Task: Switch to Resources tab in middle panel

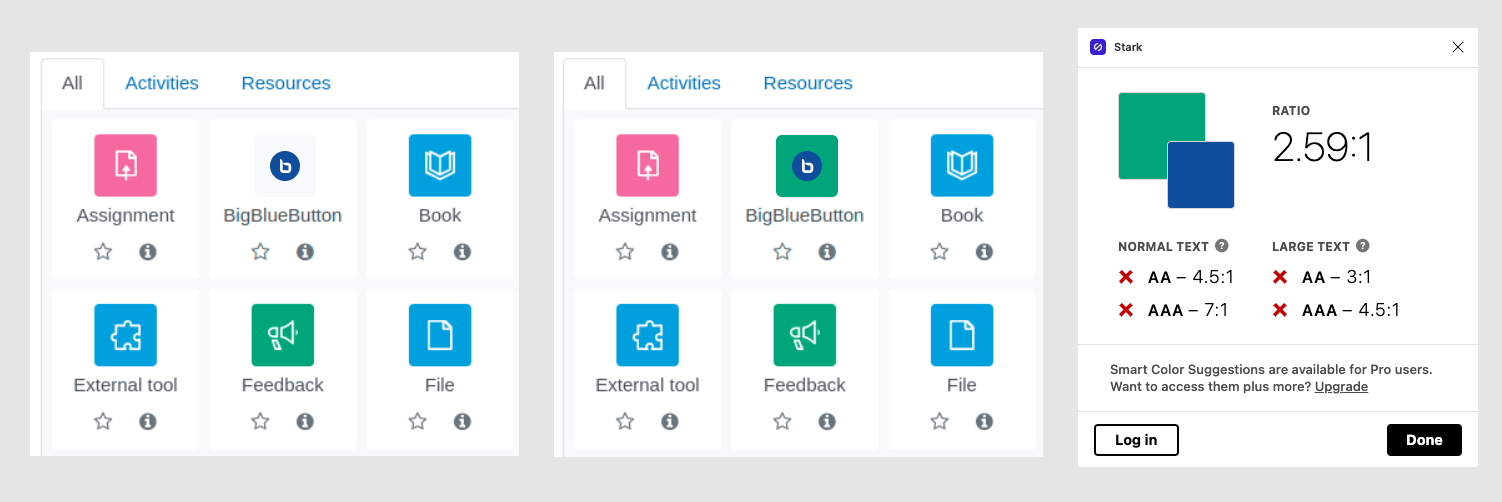Action: tap(808, 83)
